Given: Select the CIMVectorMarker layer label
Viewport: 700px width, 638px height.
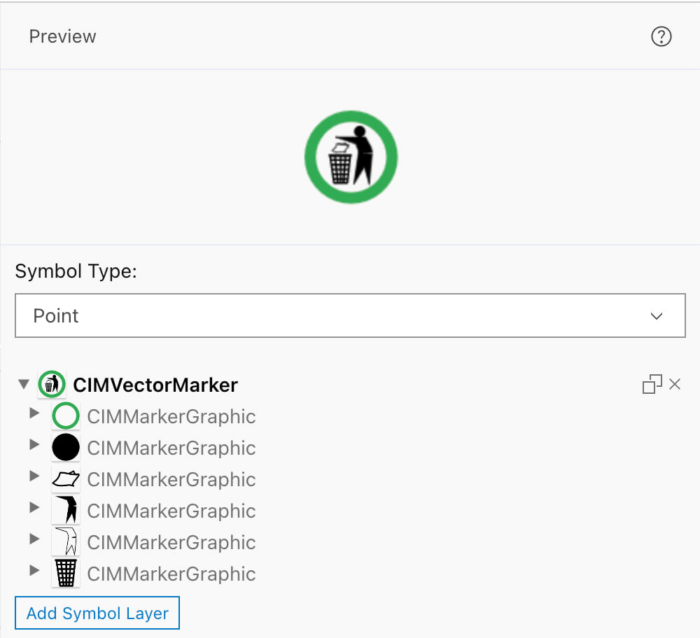Looking at the screenshot, I should tap(155, 385).
